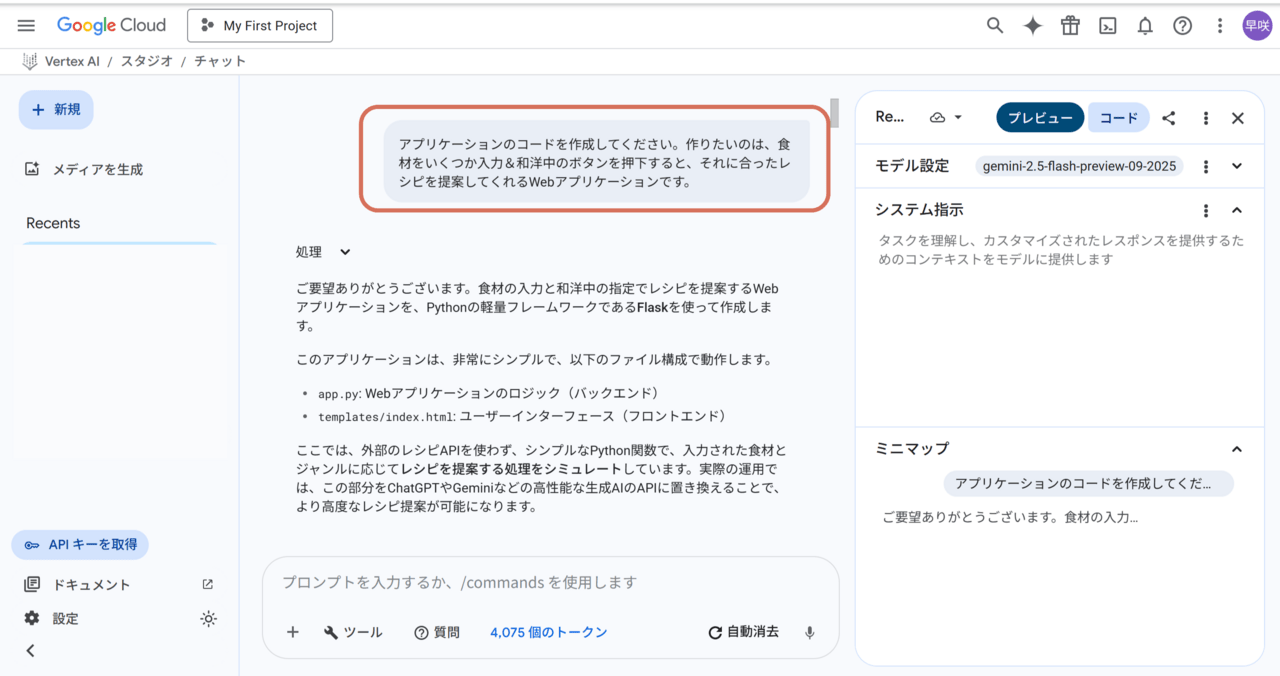The image size is (1280, 676).
Task: Click the API キーを取得 button
Action: [81, 545]
